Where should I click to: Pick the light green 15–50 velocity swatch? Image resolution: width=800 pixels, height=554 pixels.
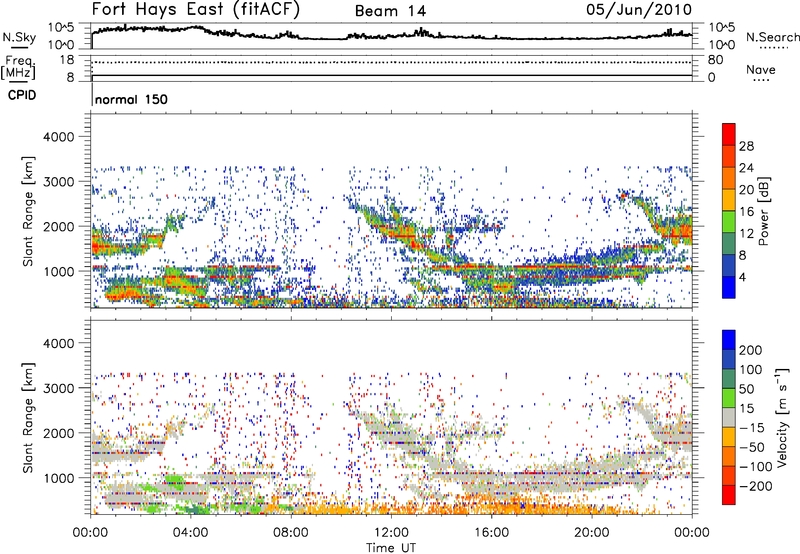coord(729,398)
